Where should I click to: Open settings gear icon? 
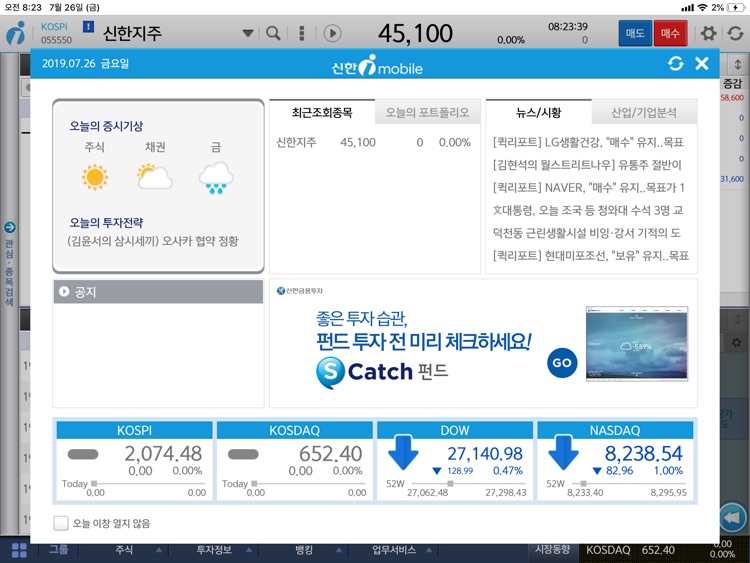[x=708, y=33]
